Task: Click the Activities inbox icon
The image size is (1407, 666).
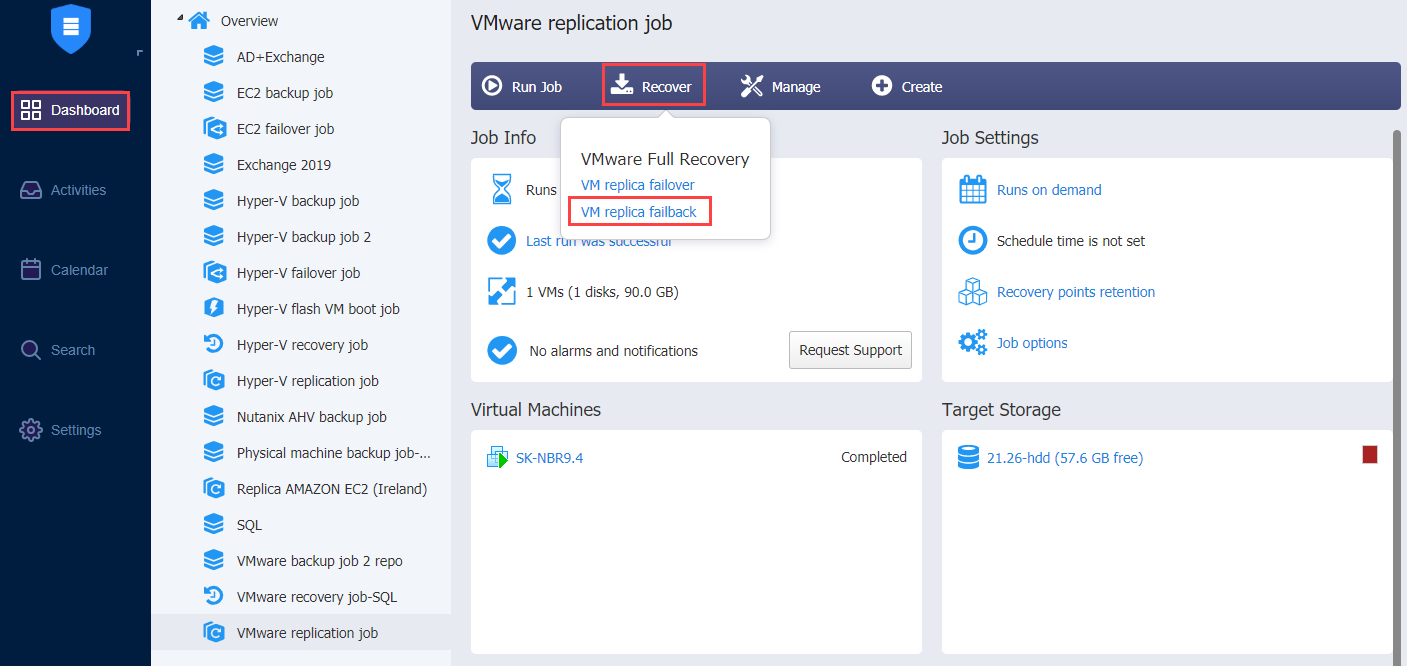Action: click(31, 190)
